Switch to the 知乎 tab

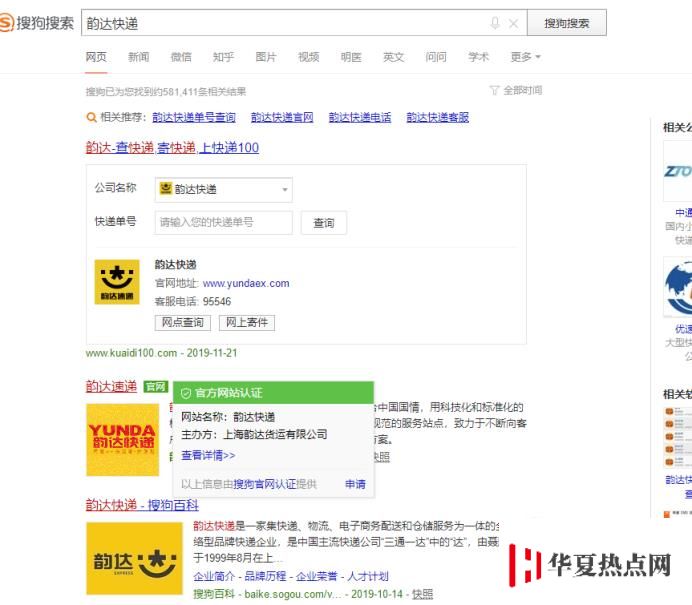pos(223,57)
